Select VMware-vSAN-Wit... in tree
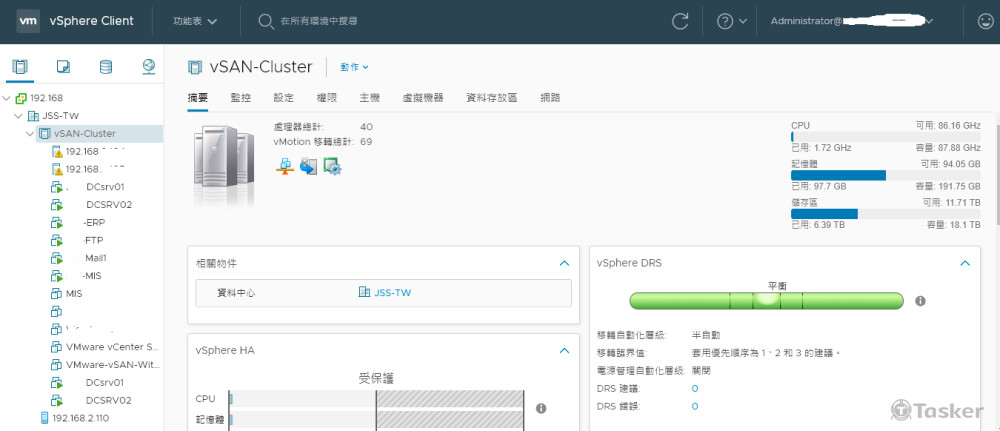1000x431 pixels. [x=112, y=365]
